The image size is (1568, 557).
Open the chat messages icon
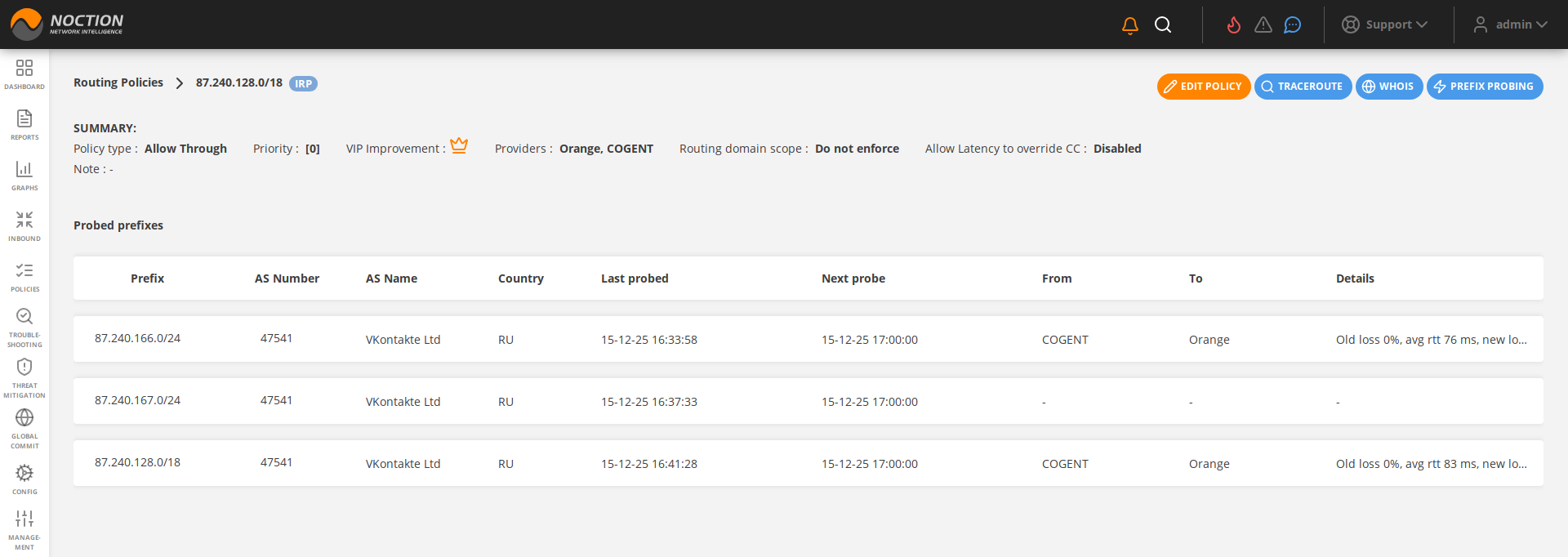click(1292, 25)
